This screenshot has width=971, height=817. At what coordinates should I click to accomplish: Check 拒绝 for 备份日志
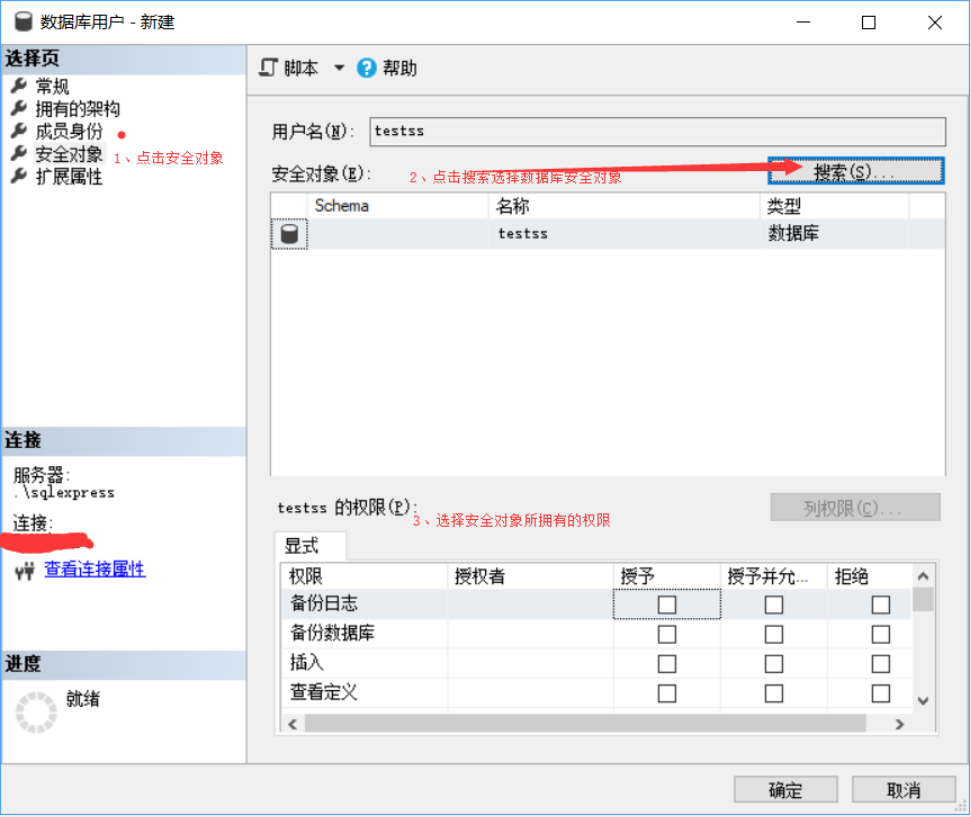coord(881,605)
